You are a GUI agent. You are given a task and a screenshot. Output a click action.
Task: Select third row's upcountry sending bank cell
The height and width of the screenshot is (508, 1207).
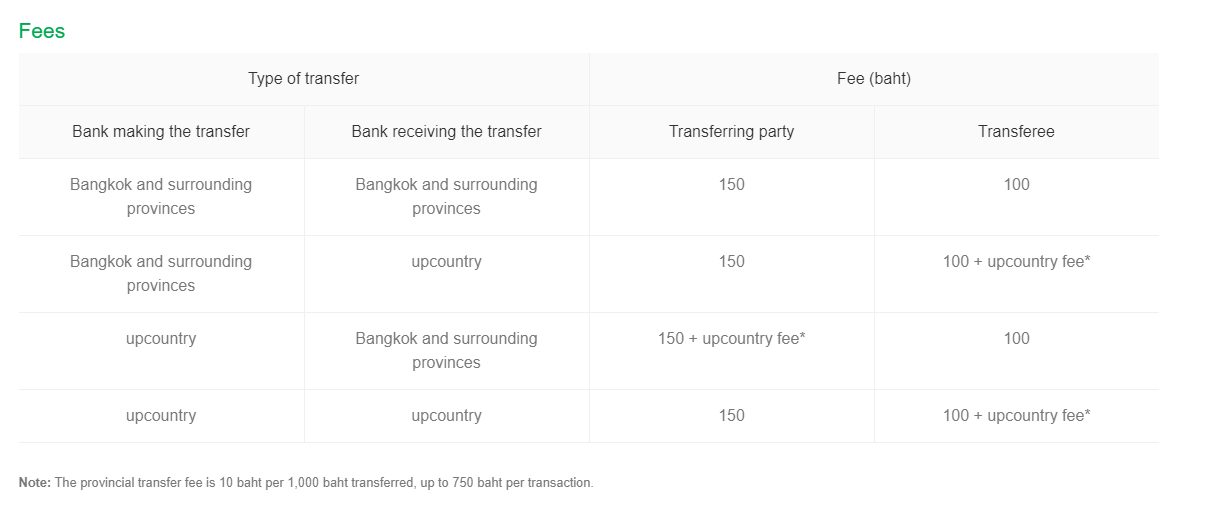pos(161,351)
